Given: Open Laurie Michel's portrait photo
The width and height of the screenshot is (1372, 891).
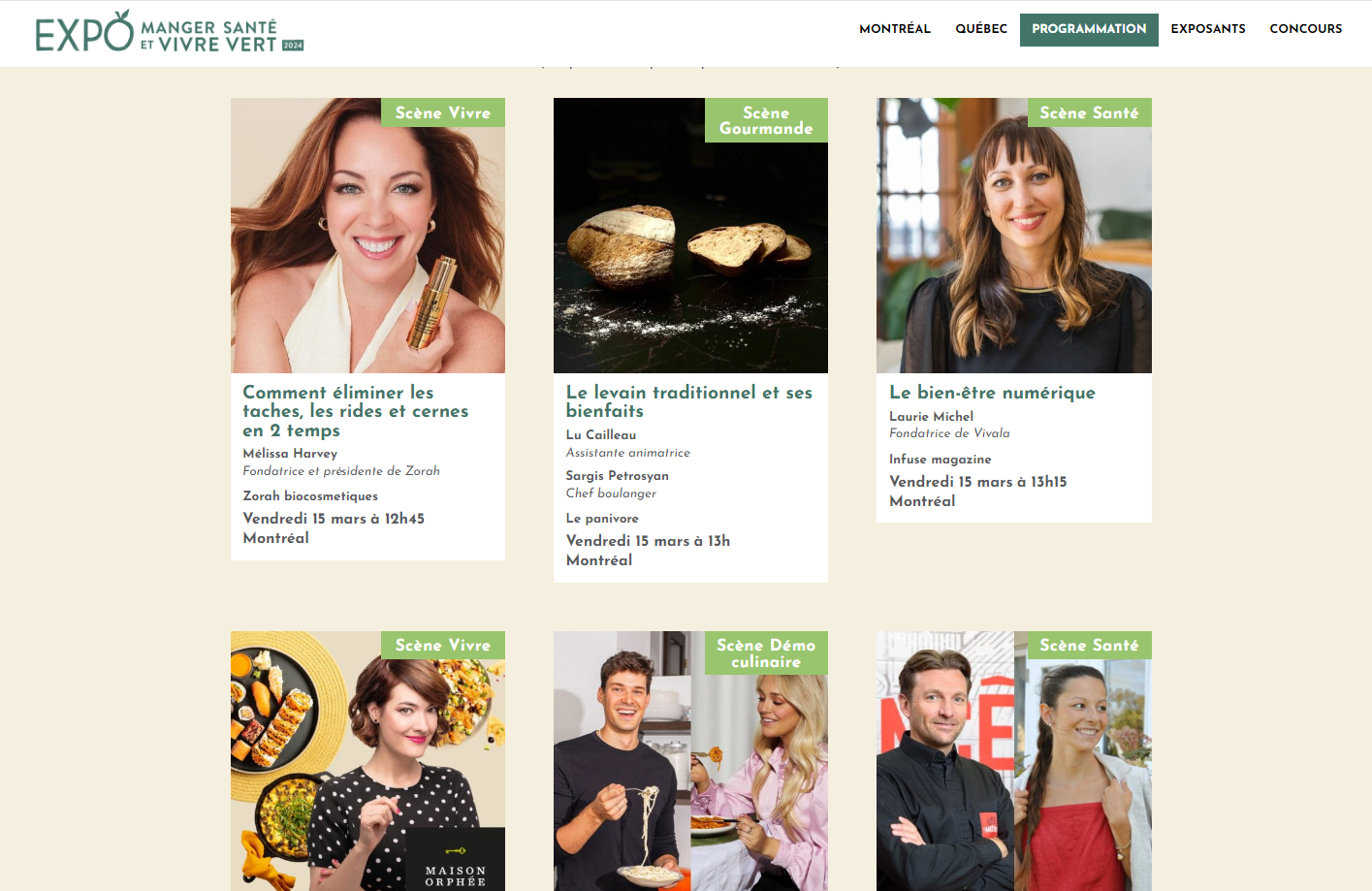Looking at the screenshot, I should click(x=1014, y=236).
